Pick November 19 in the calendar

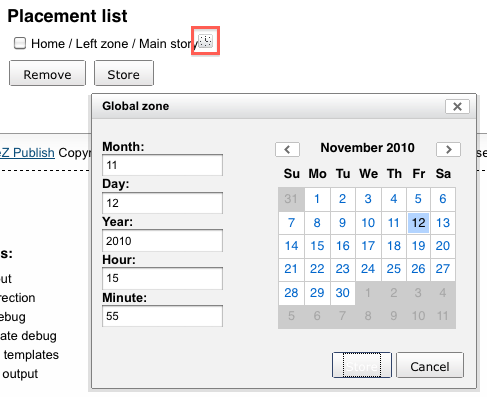coord(418,246)
